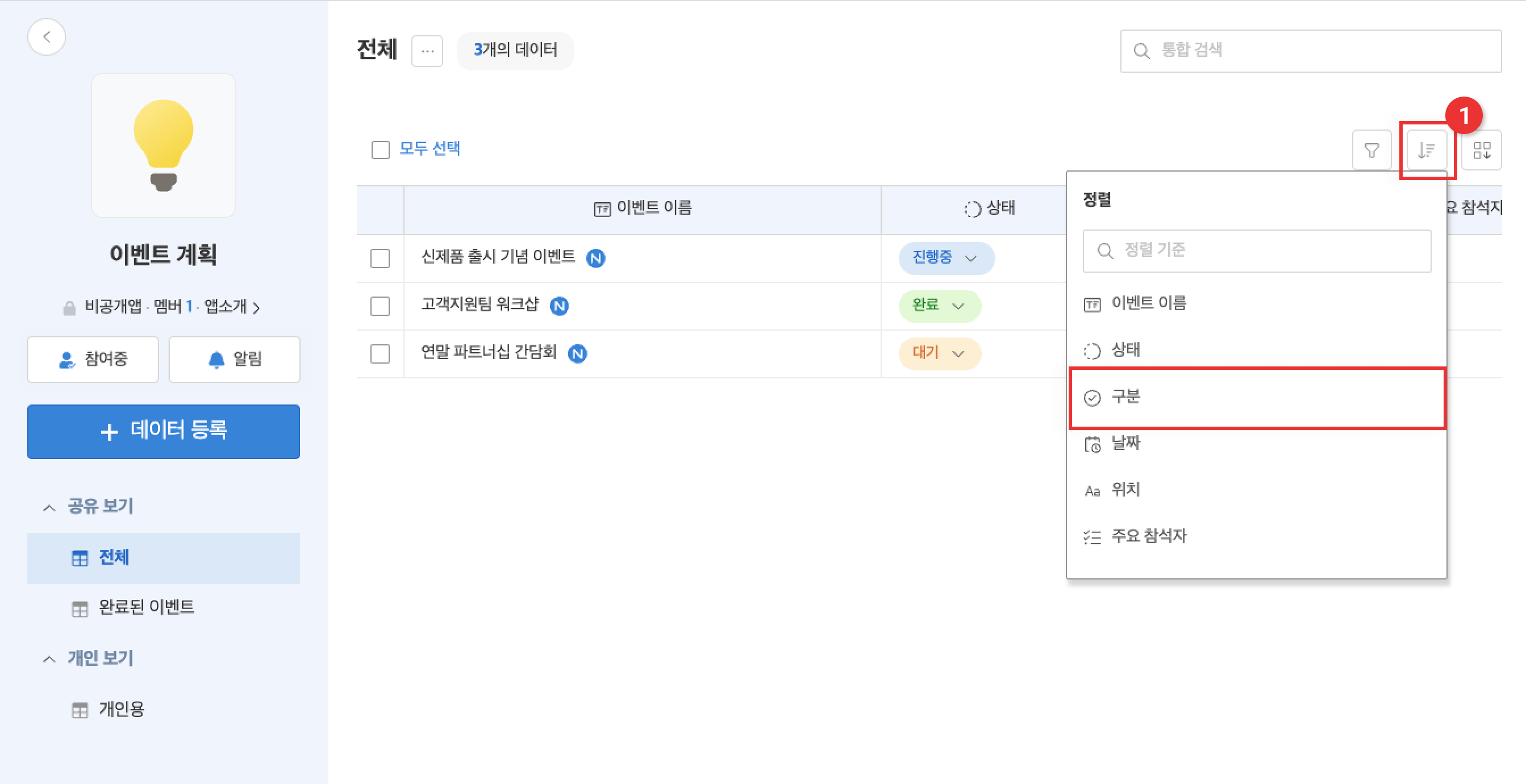Select 날짜 as the sort criterion
Image resolution: width=1526 pixels, height=784 pixels.
(1125, 443)
